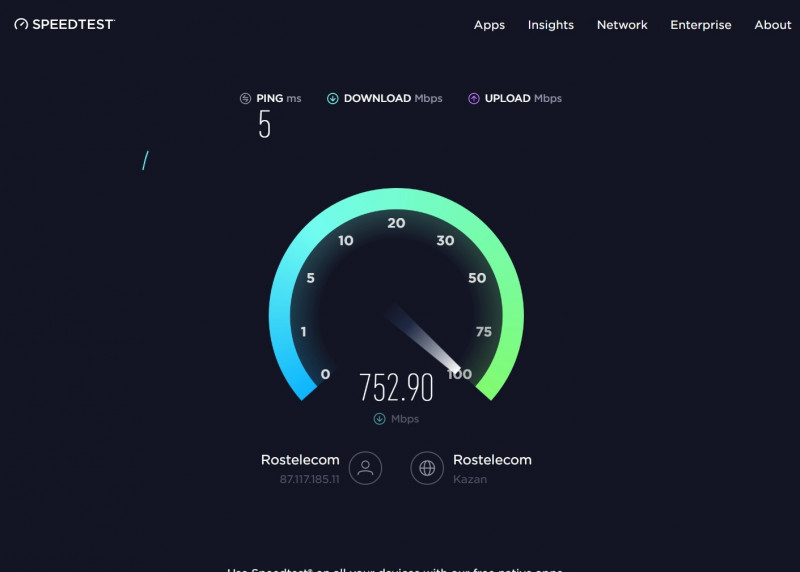Click the download arrow icon beside DOWNLOAD
Image resolution: width=800 pixels, height=572 pixels.
[333, 98]
